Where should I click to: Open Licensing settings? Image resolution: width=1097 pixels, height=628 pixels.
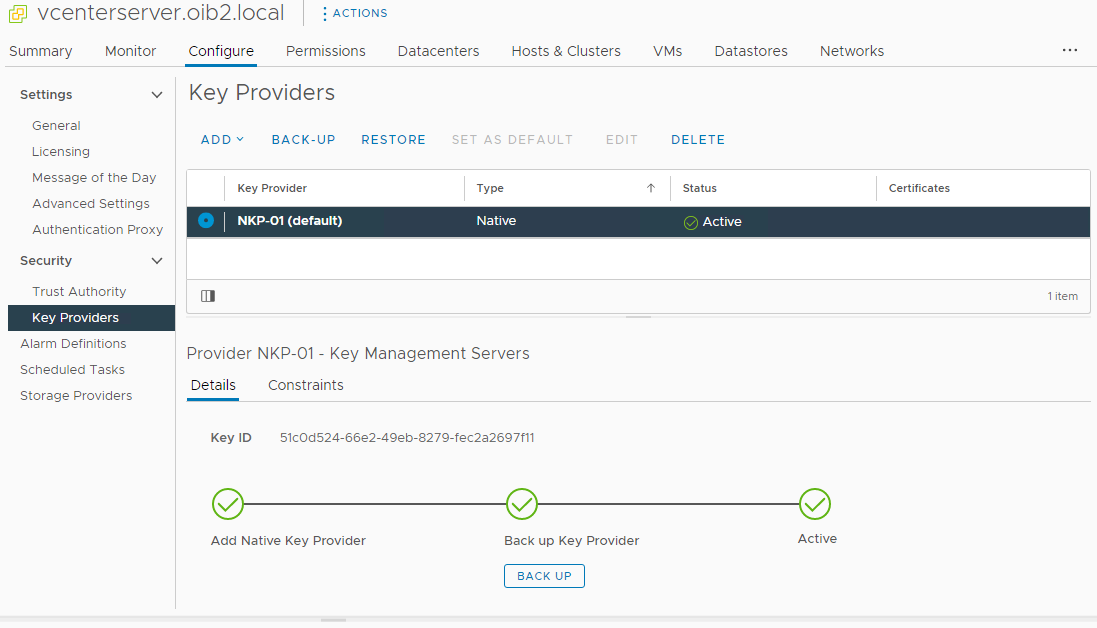coord(61,152)
